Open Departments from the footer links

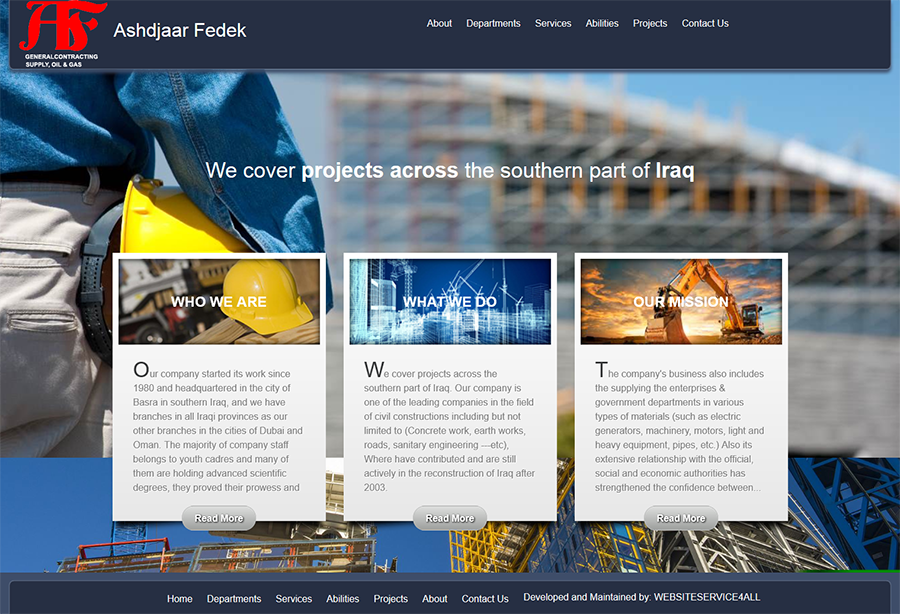click(x=234, y=599)
